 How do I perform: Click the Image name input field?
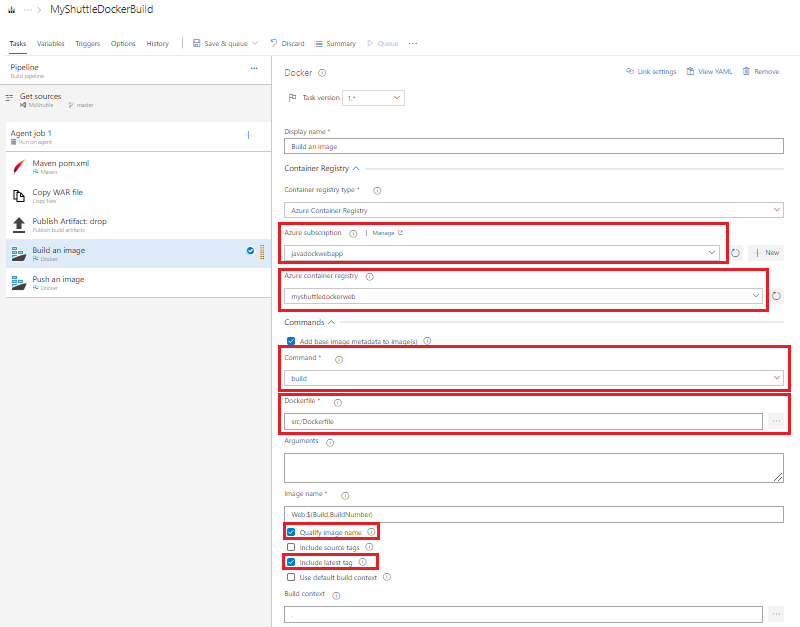pyautogui.click(x=534, y=514)
